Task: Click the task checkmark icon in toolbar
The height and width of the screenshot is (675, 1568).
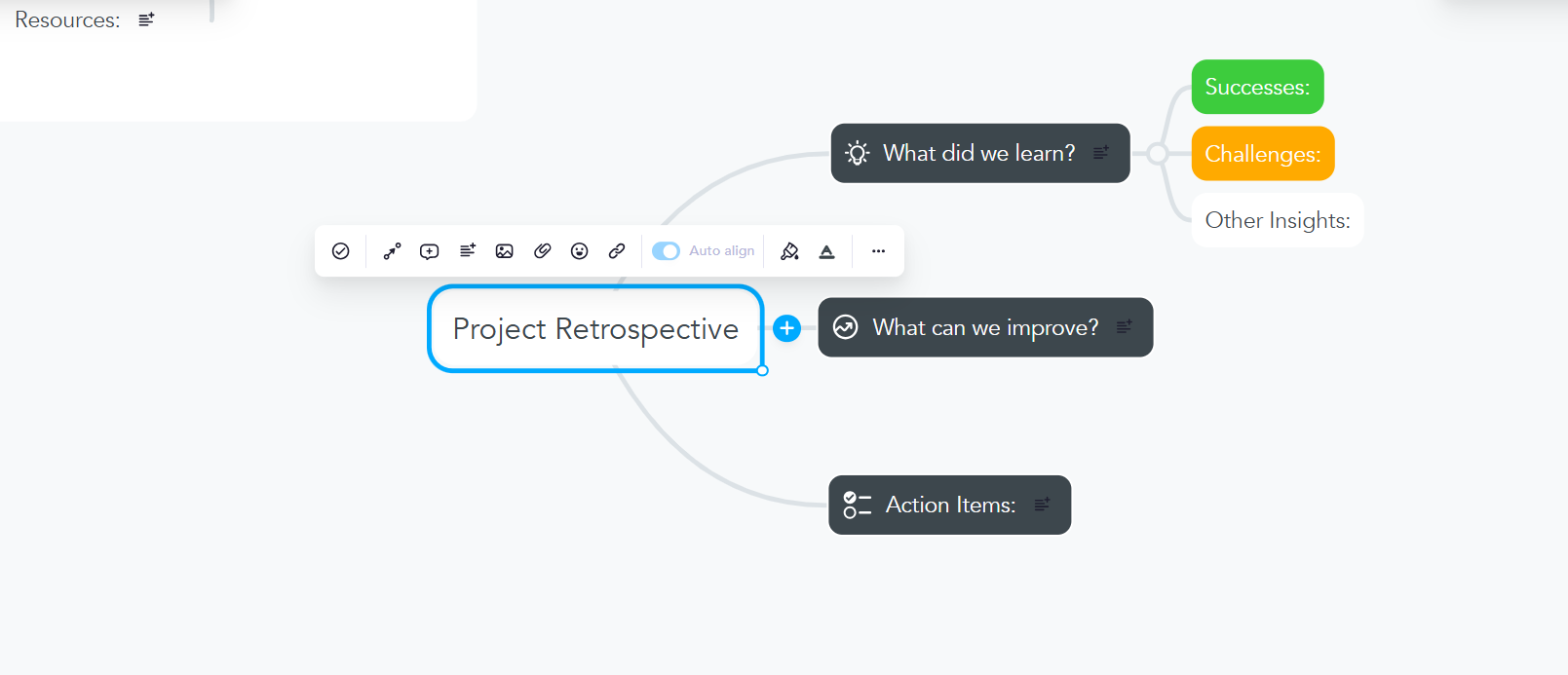Action: click(340, 251)
